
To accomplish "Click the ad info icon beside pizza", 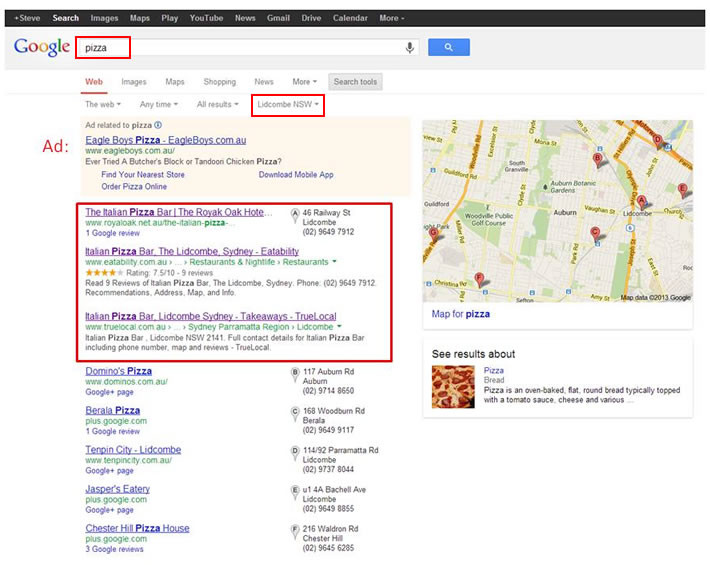I will point(158,125).
